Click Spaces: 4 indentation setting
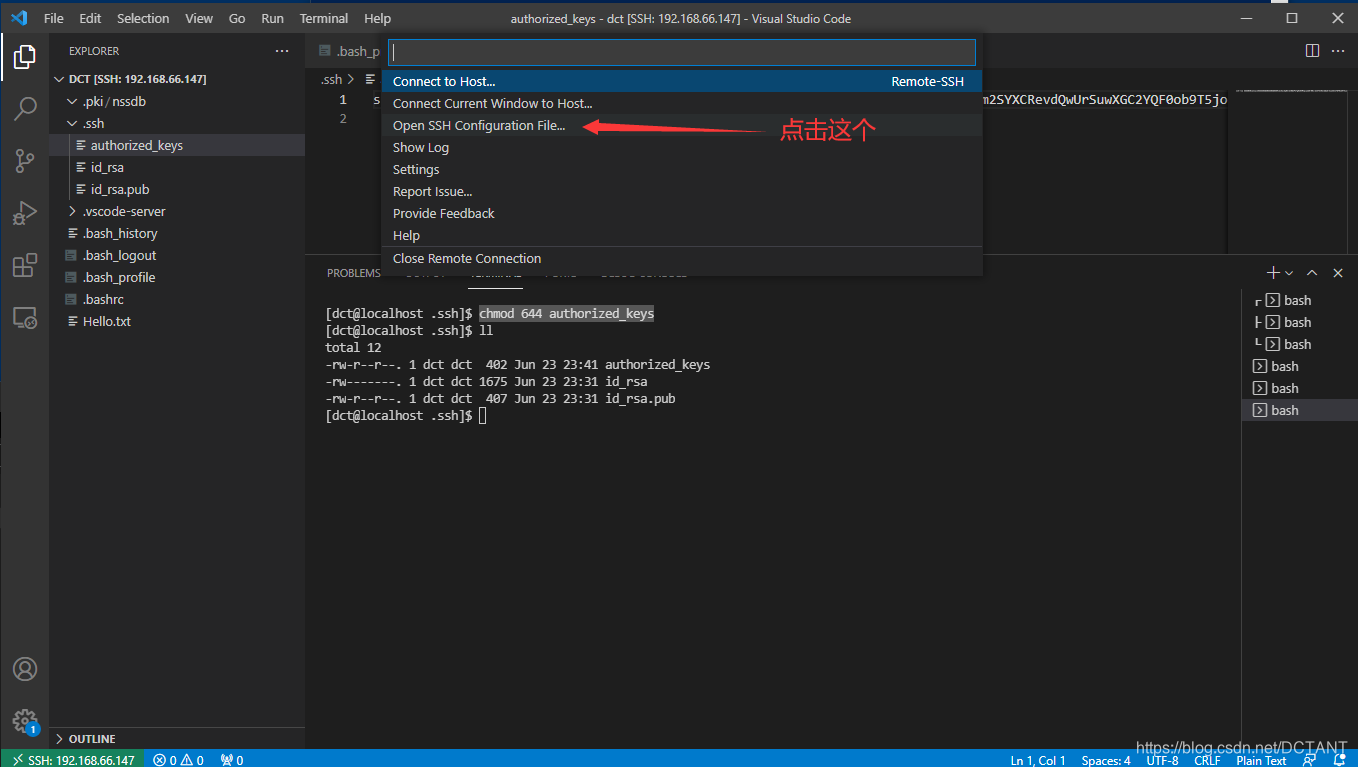1358x767 pixels. (1106, 760)
